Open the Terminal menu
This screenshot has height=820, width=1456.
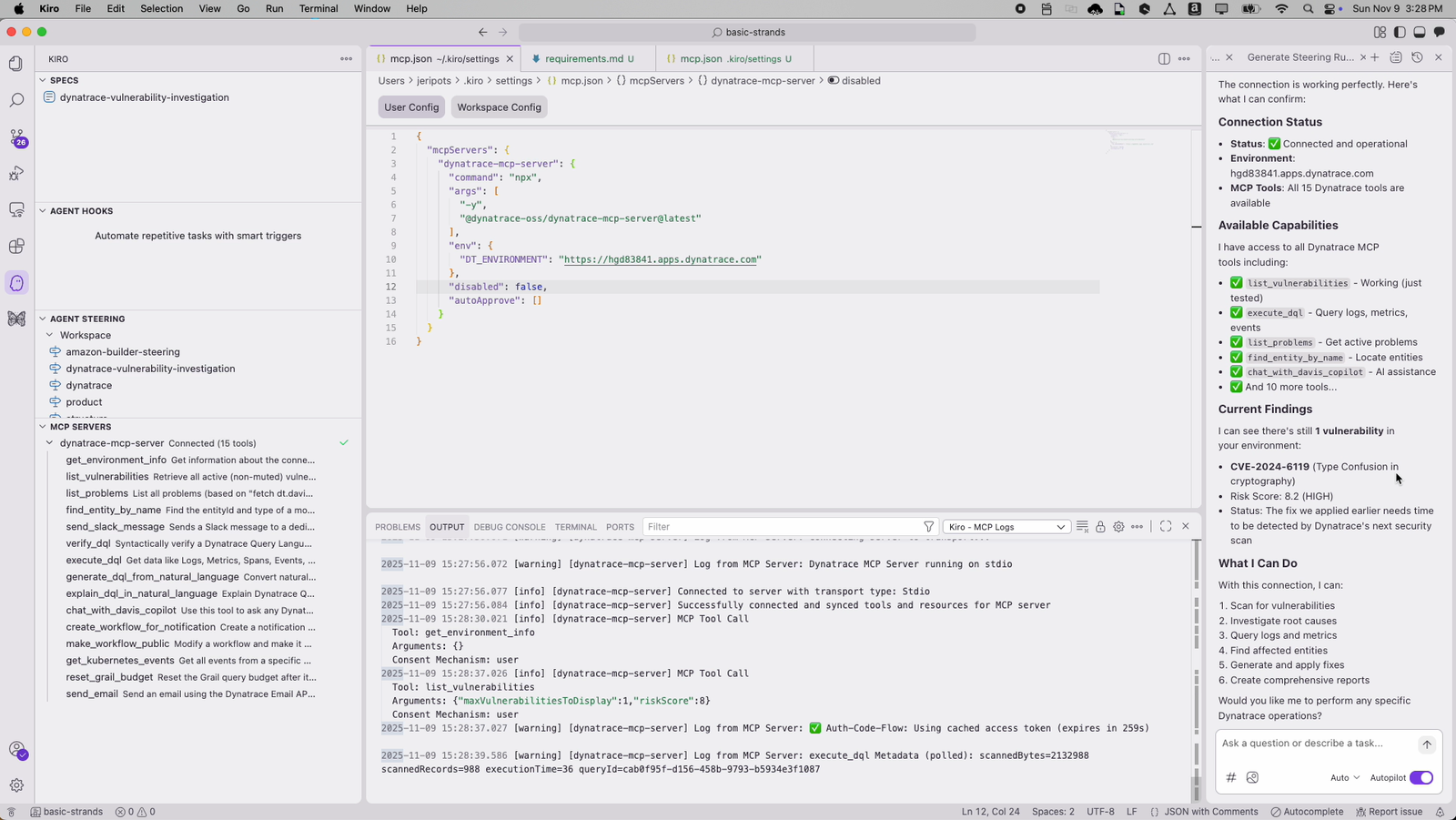[318, 8]
